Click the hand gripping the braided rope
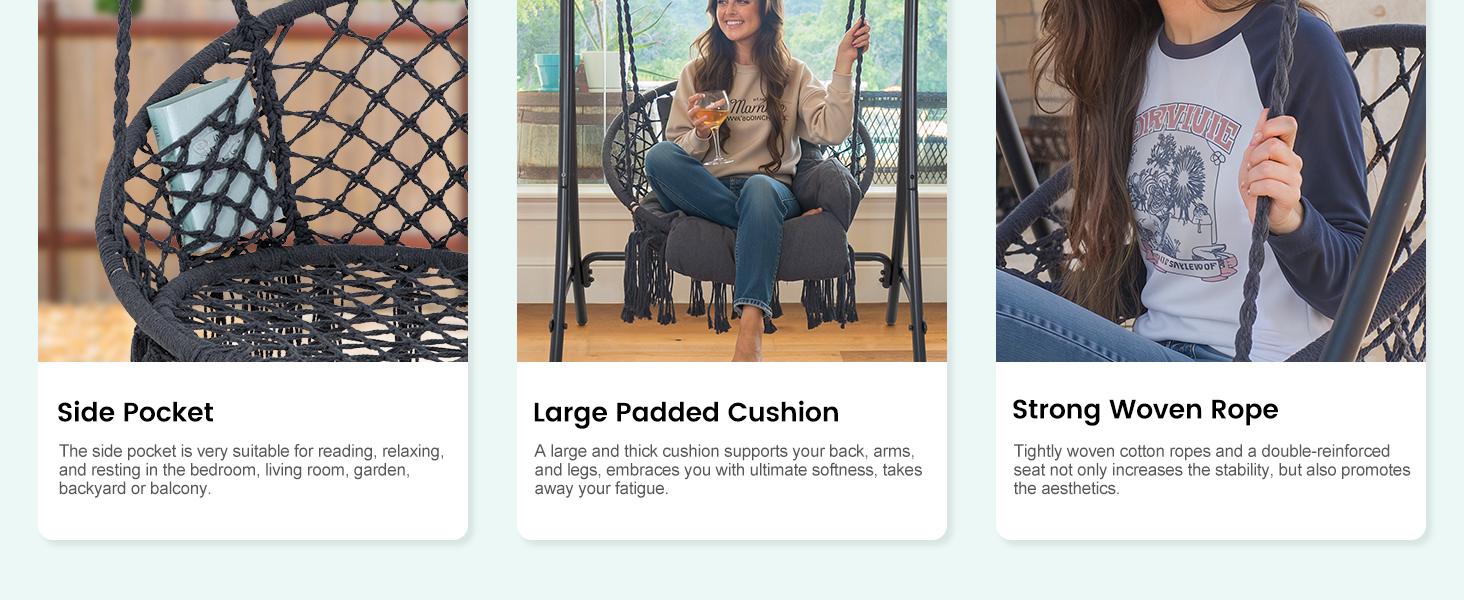 point(1272,170)
